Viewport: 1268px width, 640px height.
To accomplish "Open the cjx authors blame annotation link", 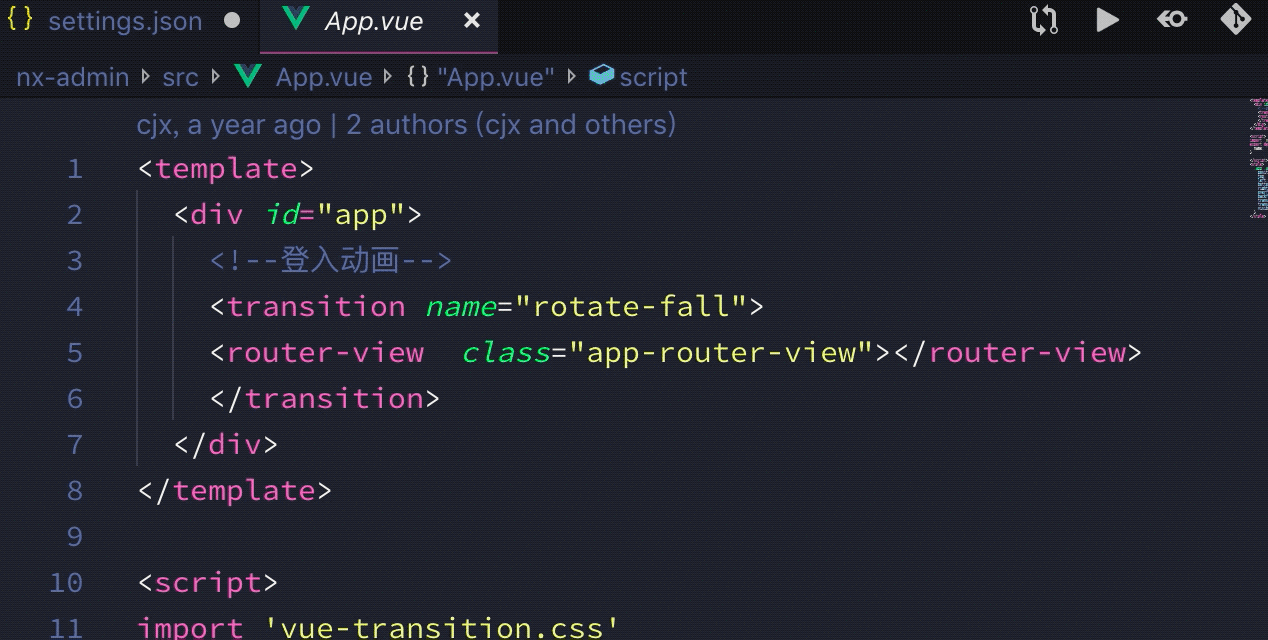I will [406, 124].
